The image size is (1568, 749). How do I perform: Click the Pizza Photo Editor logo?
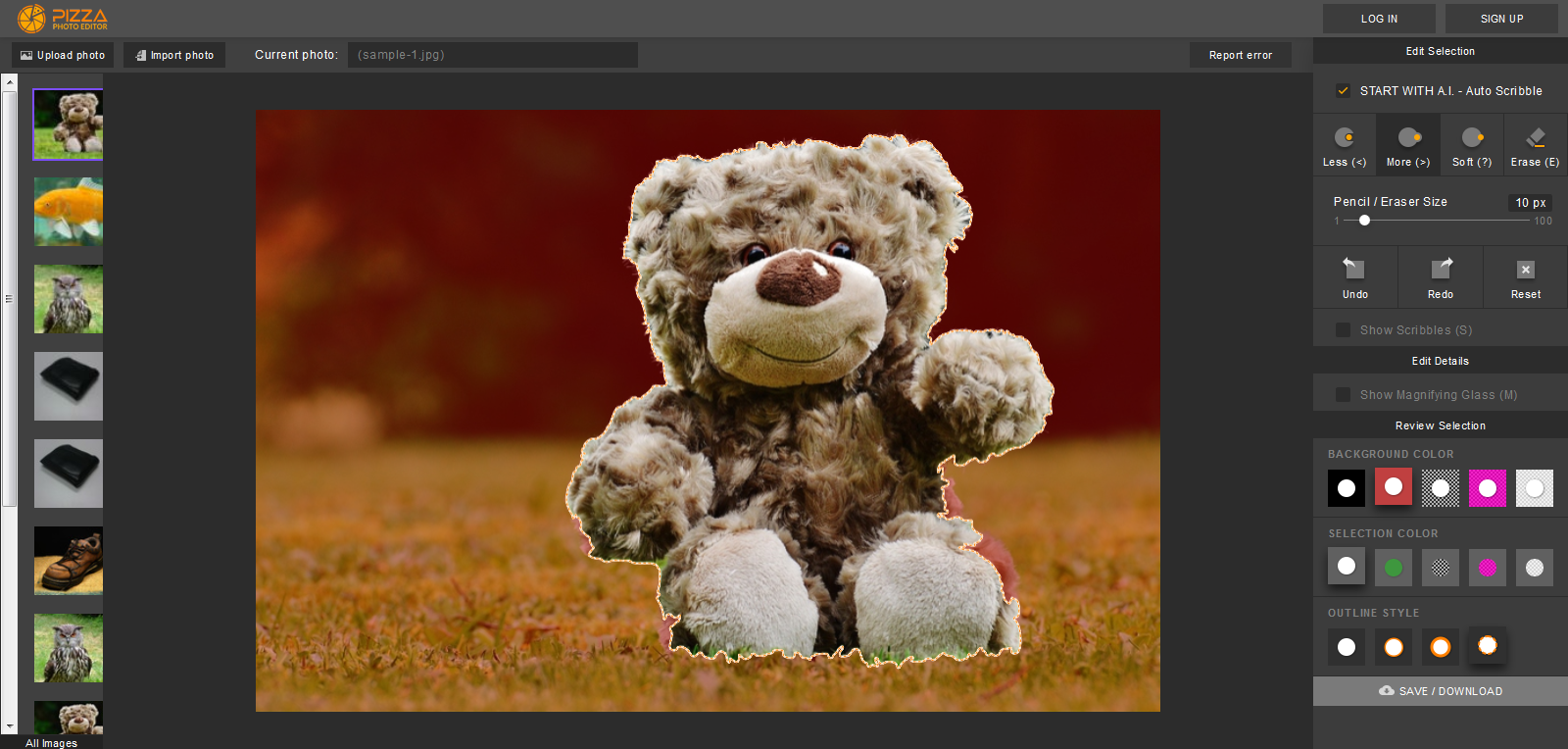(63, 19)
